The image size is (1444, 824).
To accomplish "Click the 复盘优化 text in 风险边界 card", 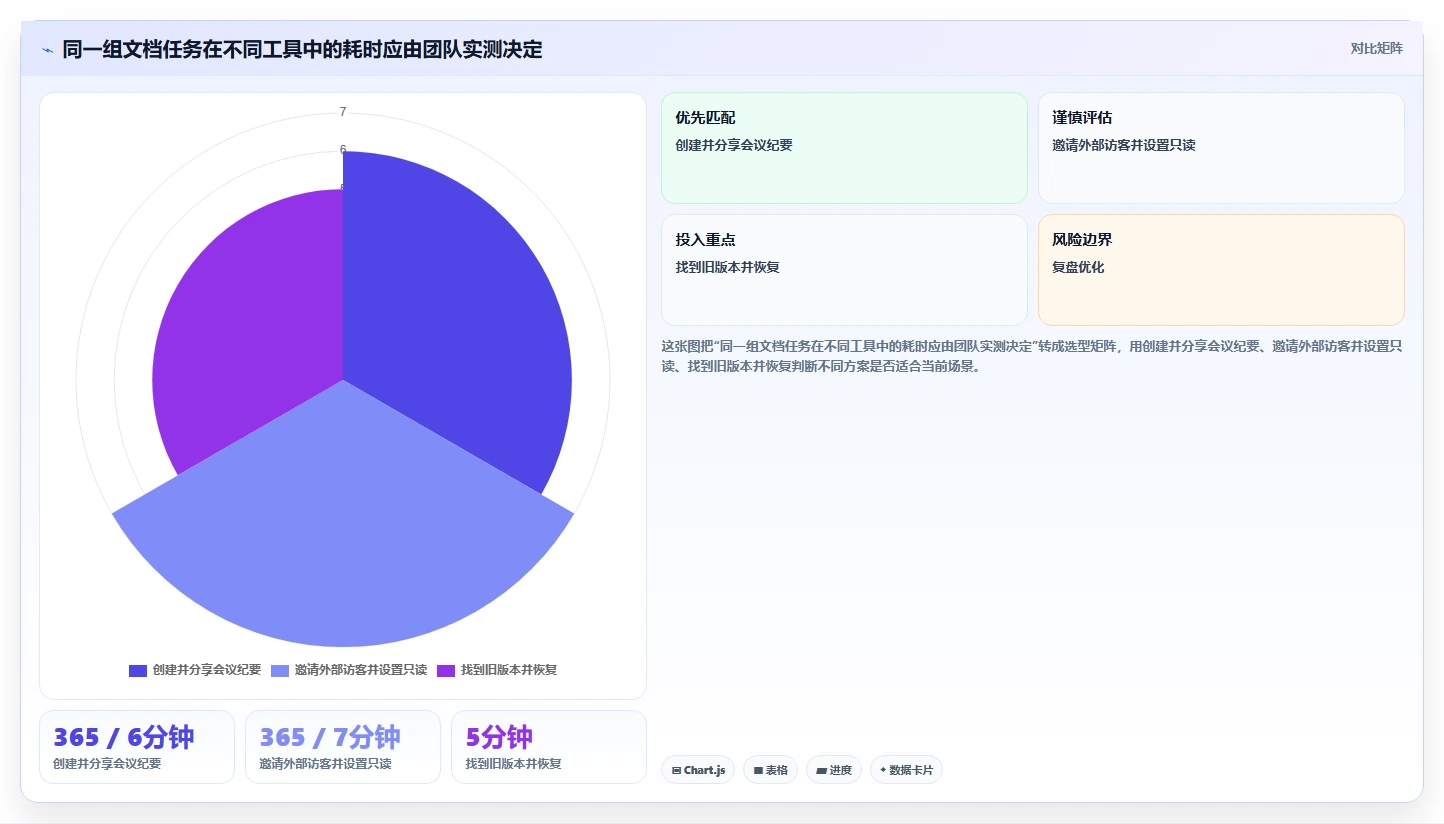I will click(x=1078, y=267).
